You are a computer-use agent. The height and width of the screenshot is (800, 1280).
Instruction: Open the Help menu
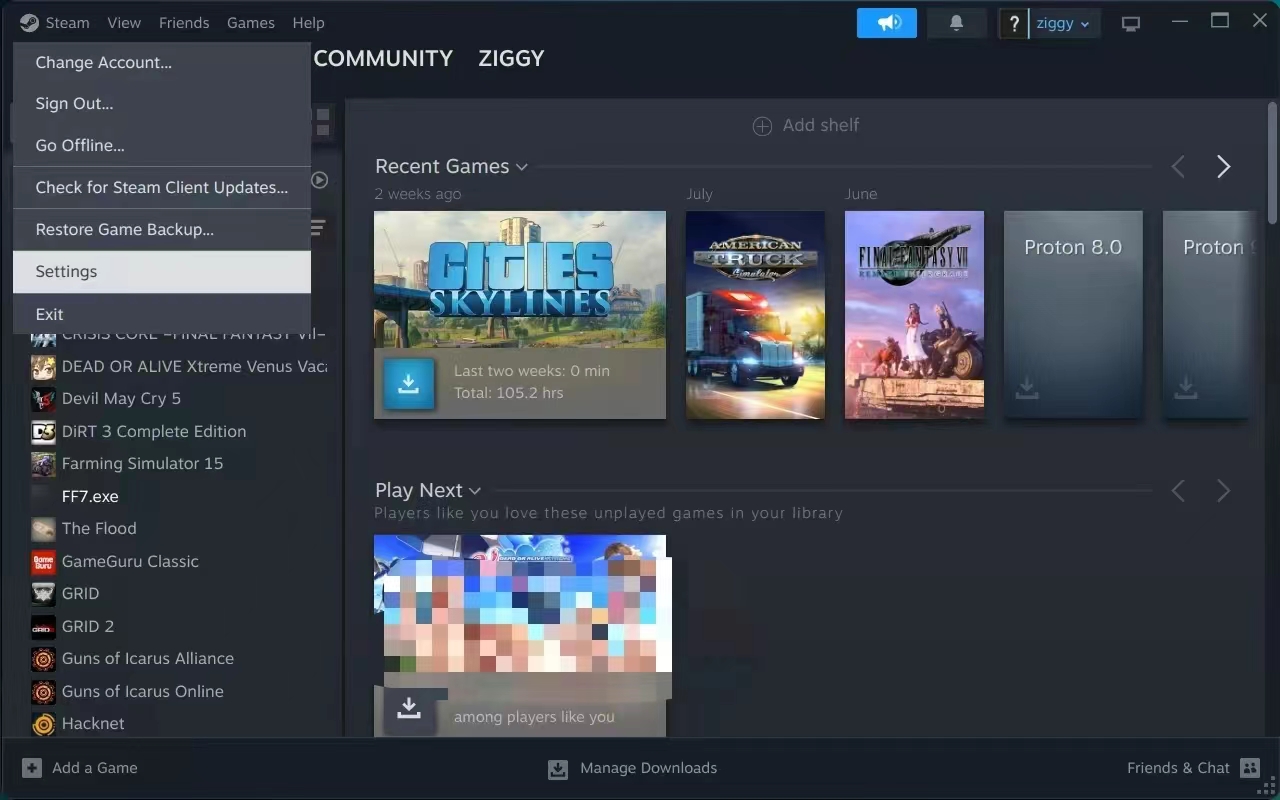pyautogui.click(x=308, y=22)
